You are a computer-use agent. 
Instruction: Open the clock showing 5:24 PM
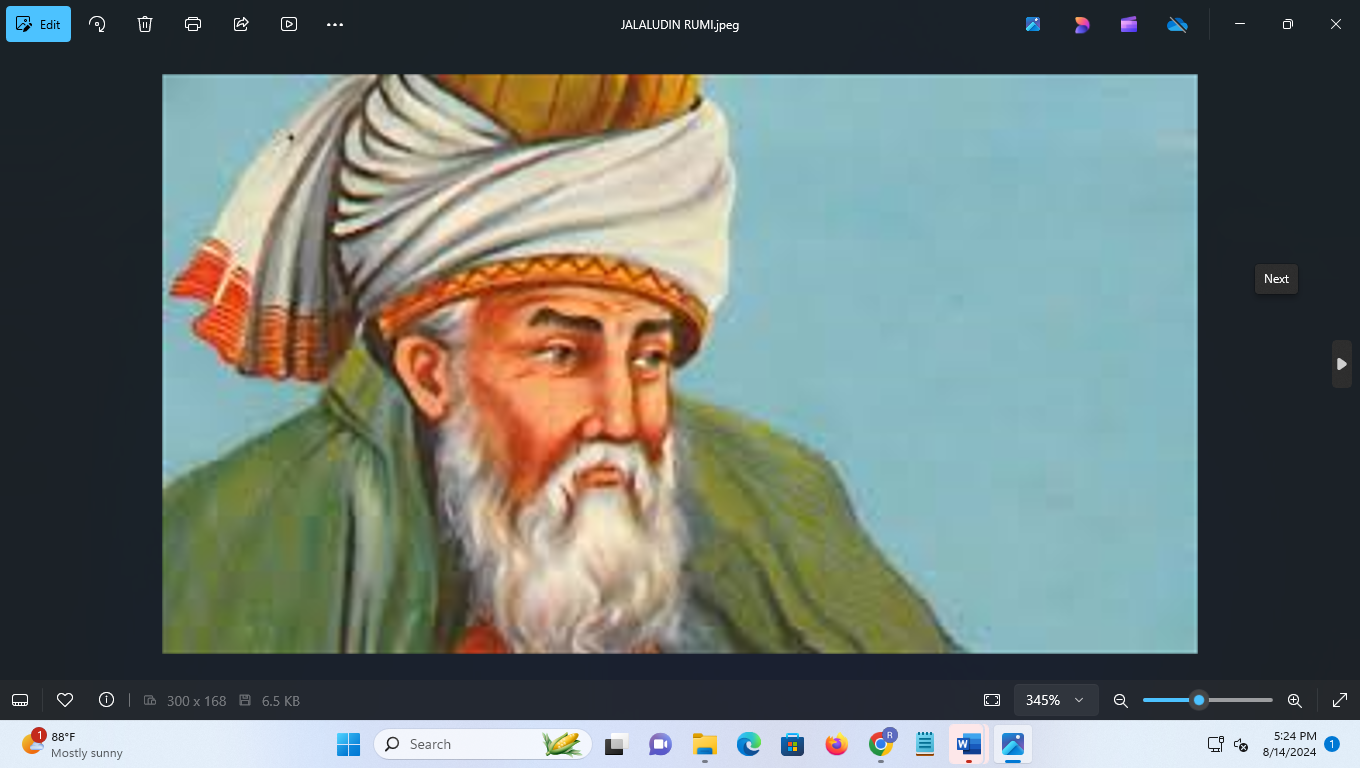pyautogui.click(x=1288, y=744)
